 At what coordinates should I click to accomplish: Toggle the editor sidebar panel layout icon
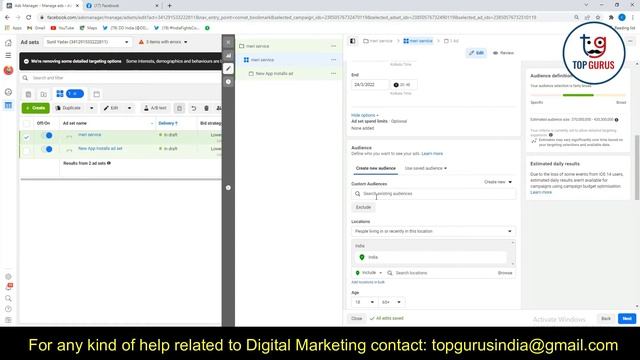tap(353, 41)
